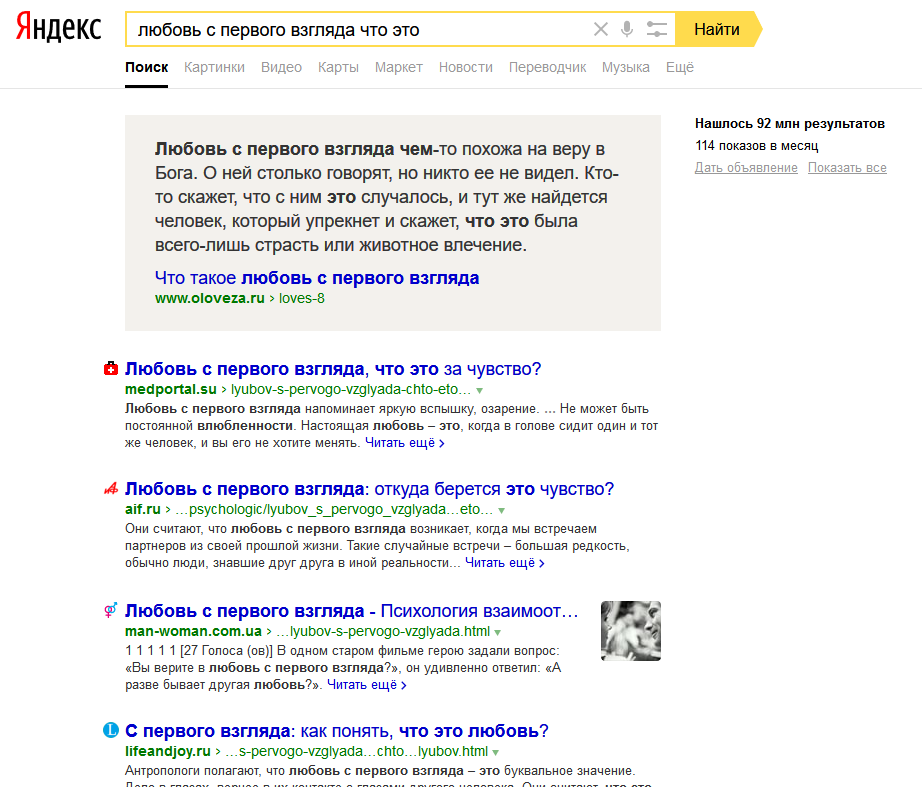Clear the search query with X icon

tap(601, 29)
